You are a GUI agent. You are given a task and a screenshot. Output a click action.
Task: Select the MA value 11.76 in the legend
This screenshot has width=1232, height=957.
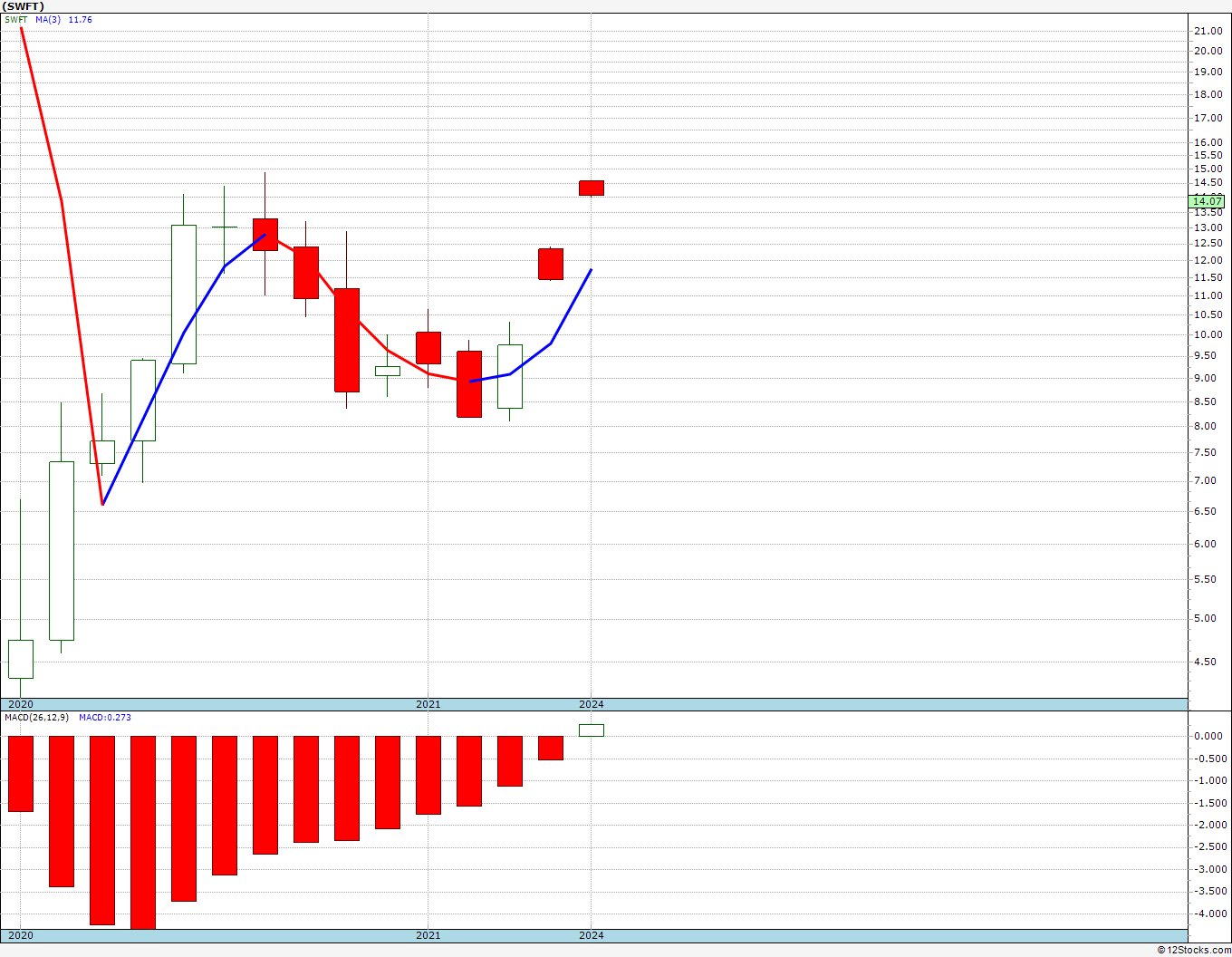tap(81, 19)
